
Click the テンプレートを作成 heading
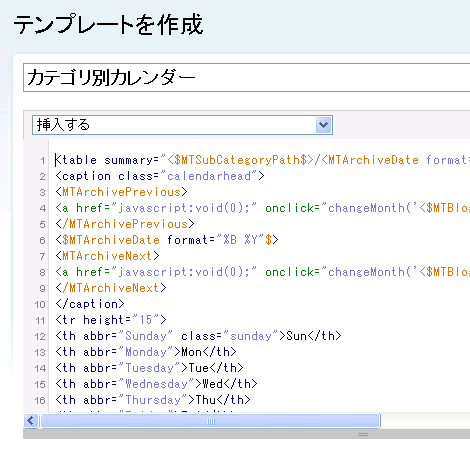point(108,25)
